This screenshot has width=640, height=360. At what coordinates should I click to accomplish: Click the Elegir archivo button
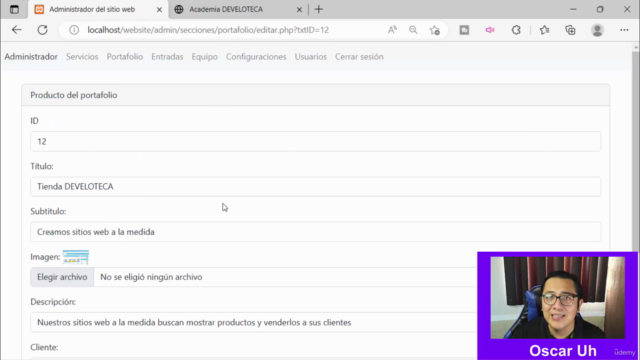62,277
